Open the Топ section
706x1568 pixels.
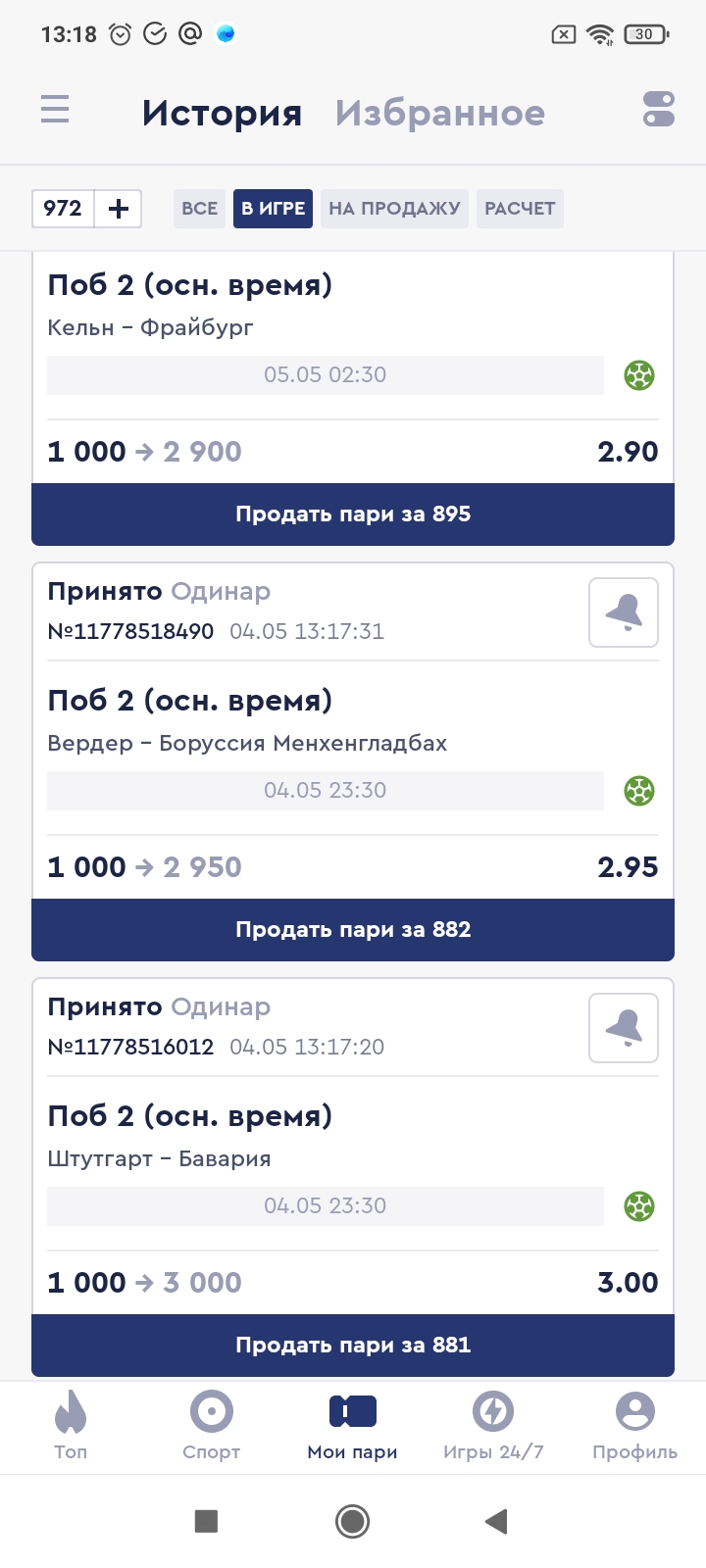(x=71, y=1427)
